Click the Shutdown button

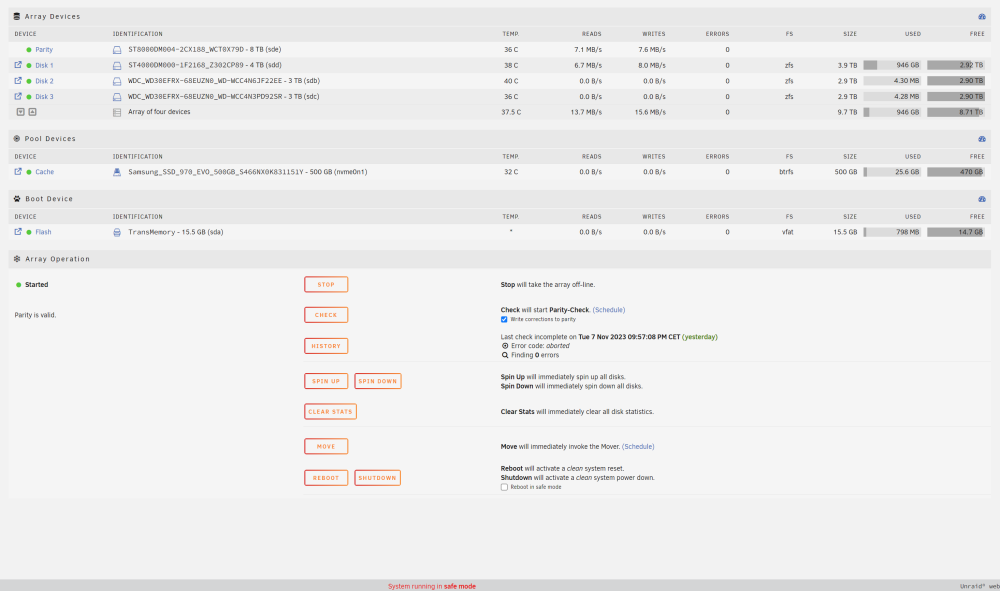(x=377, y=478)
